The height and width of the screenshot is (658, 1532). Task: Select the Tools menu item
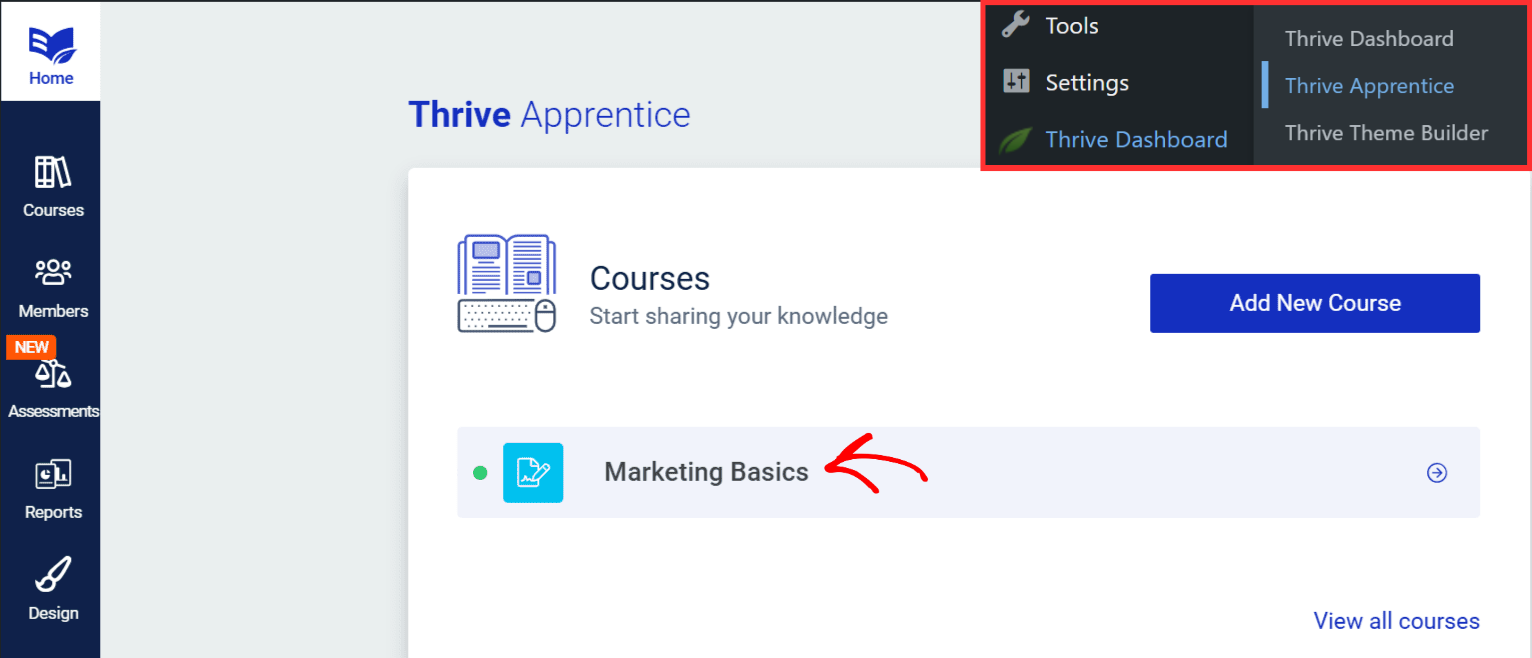coord(1072,26)
